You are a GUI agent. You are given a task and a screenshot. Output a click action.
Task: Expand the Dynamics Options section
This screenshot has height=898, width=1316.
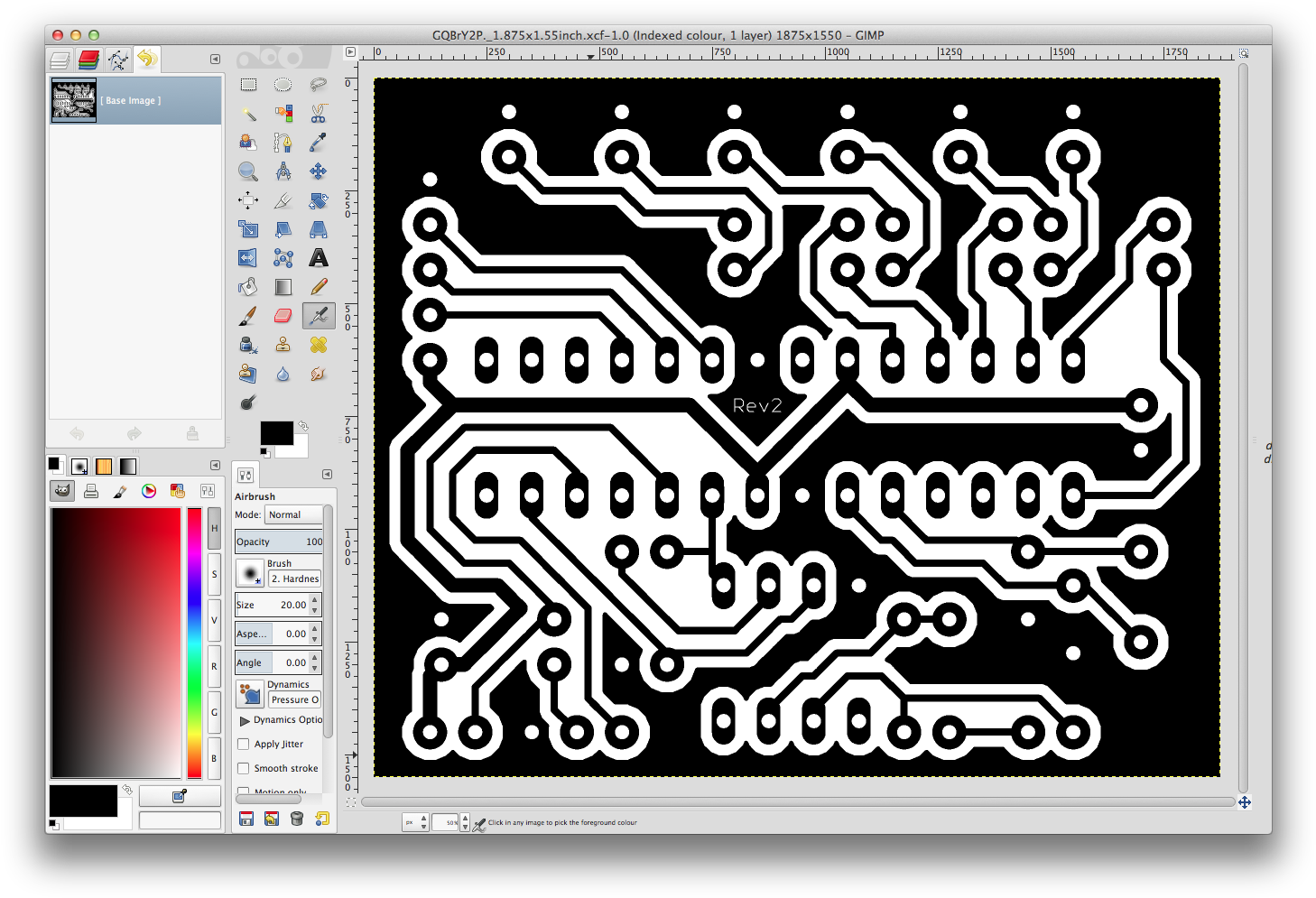245,720
